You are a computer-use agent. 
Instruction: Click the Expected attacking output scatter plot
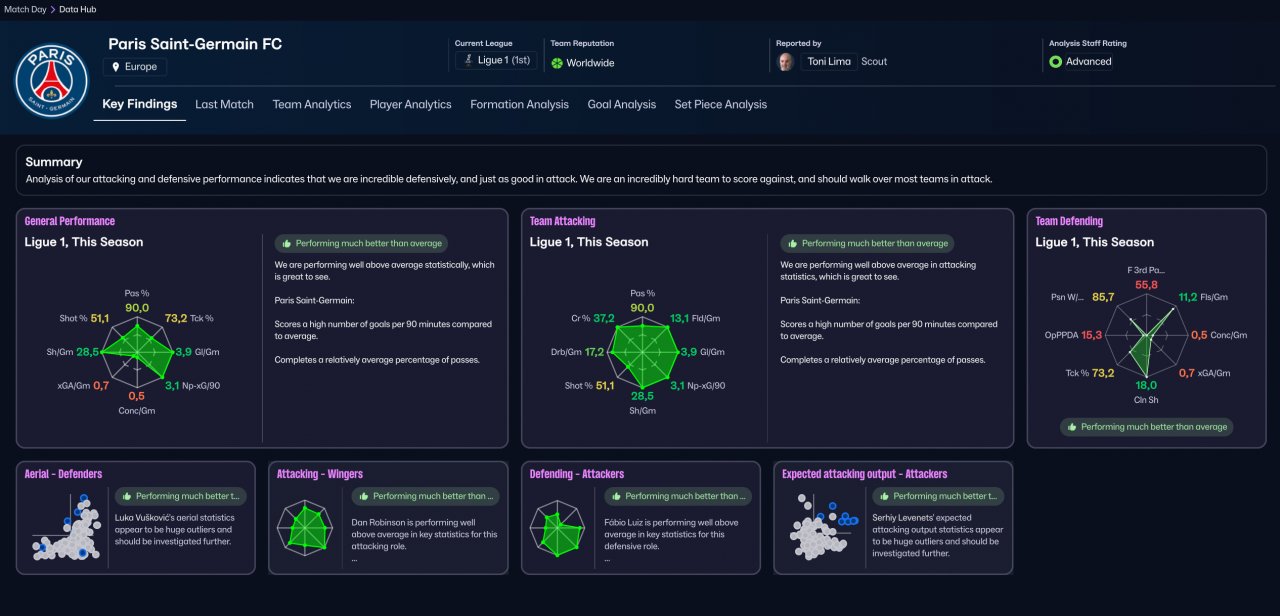pyautogui.click(x=825, y=528)
